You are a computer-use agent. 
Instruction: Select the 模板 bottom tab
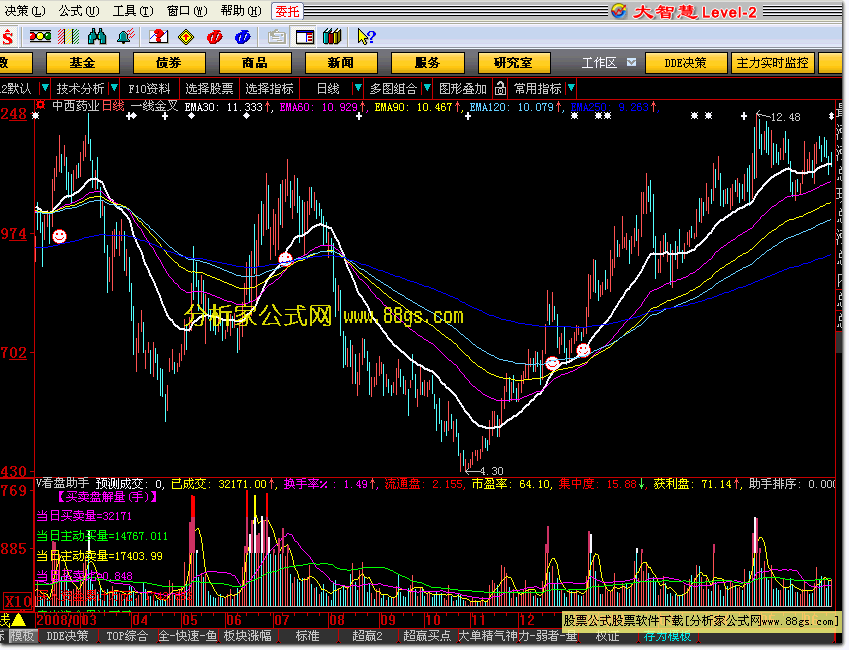23,636
